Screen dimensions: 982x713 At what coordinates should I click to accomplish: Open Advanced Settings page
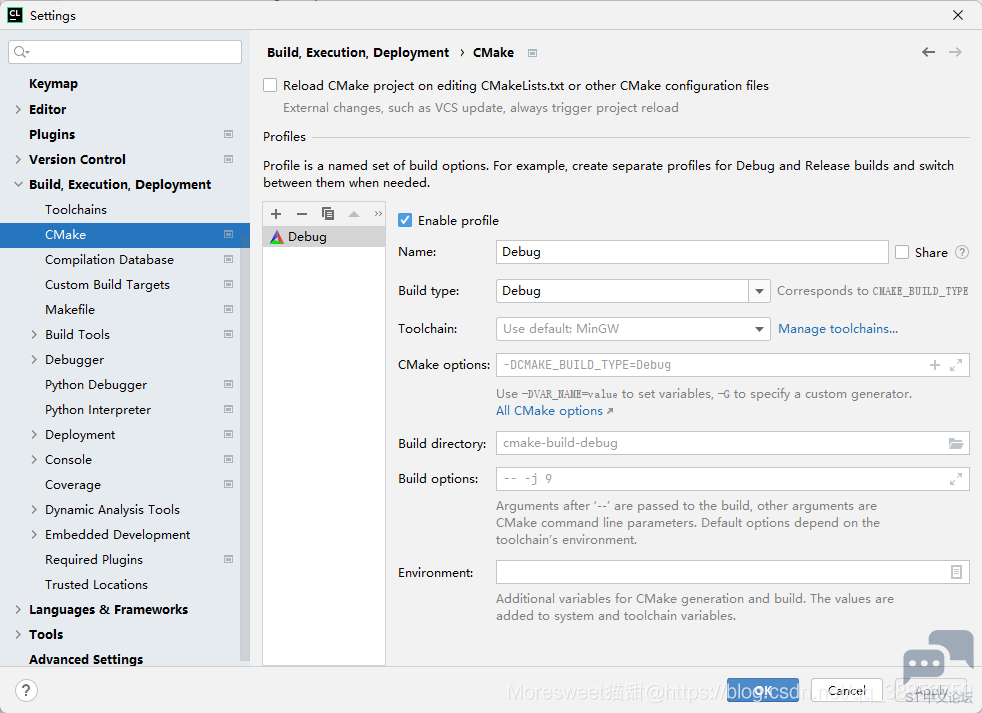(x=86, y=659)
